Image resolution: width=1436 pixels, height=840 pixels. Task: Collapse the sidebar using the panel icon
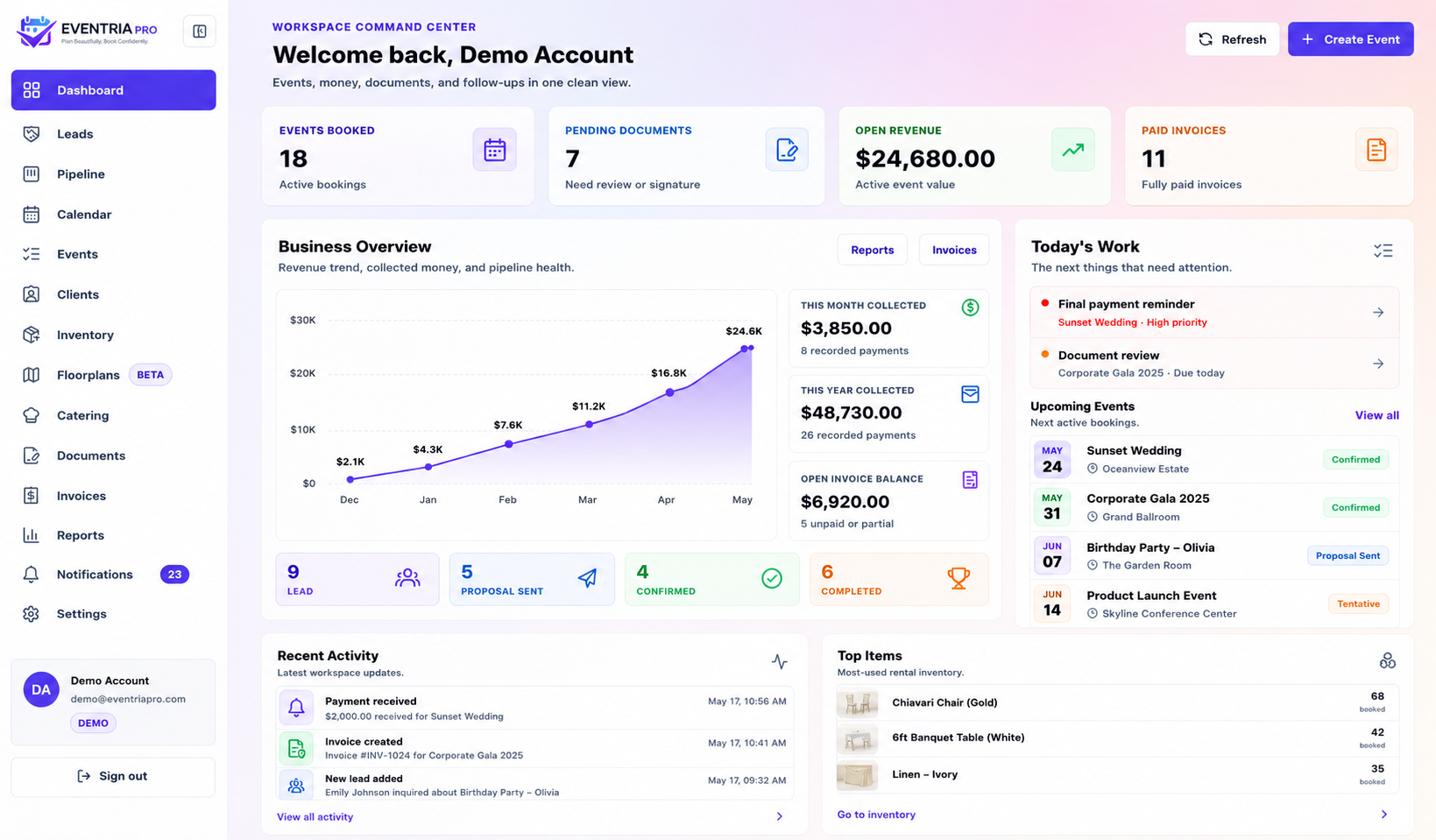coord(200,32)
